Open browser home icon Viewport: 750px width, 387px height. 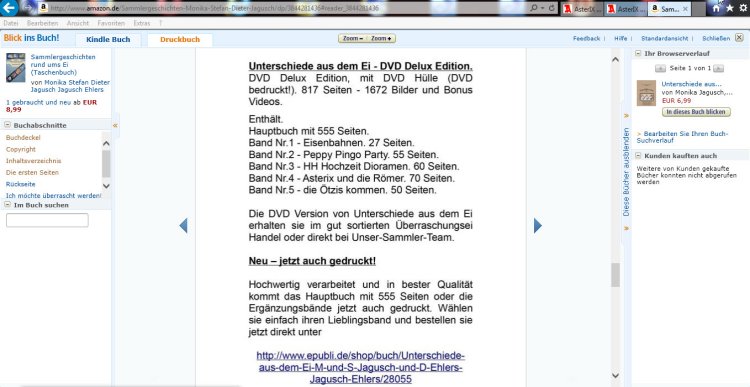pyautogui.click(x=716, y=8)
